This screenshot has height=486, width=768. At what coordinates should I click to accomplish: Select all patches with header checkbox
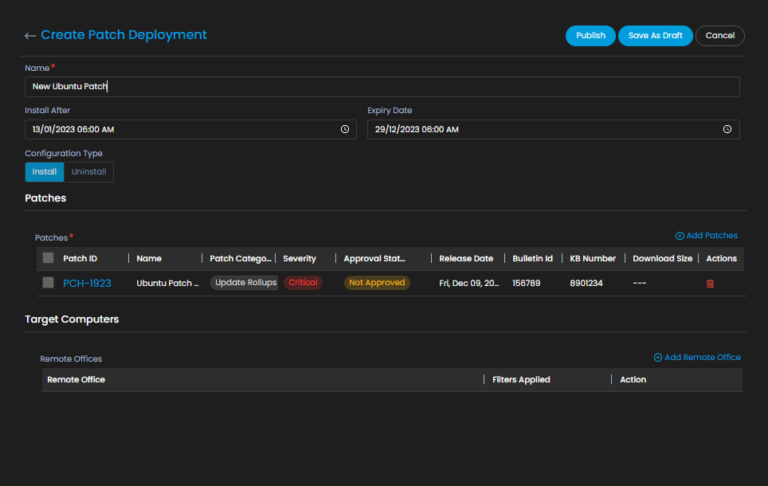coord(48,258)
